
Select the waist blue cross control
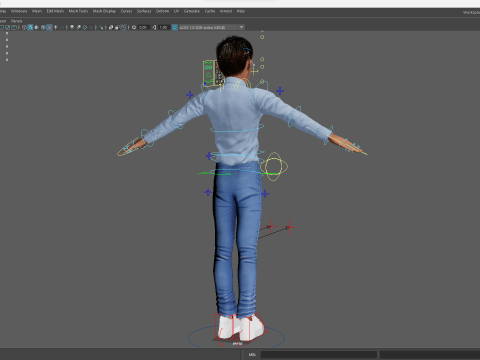pos(209,156)
